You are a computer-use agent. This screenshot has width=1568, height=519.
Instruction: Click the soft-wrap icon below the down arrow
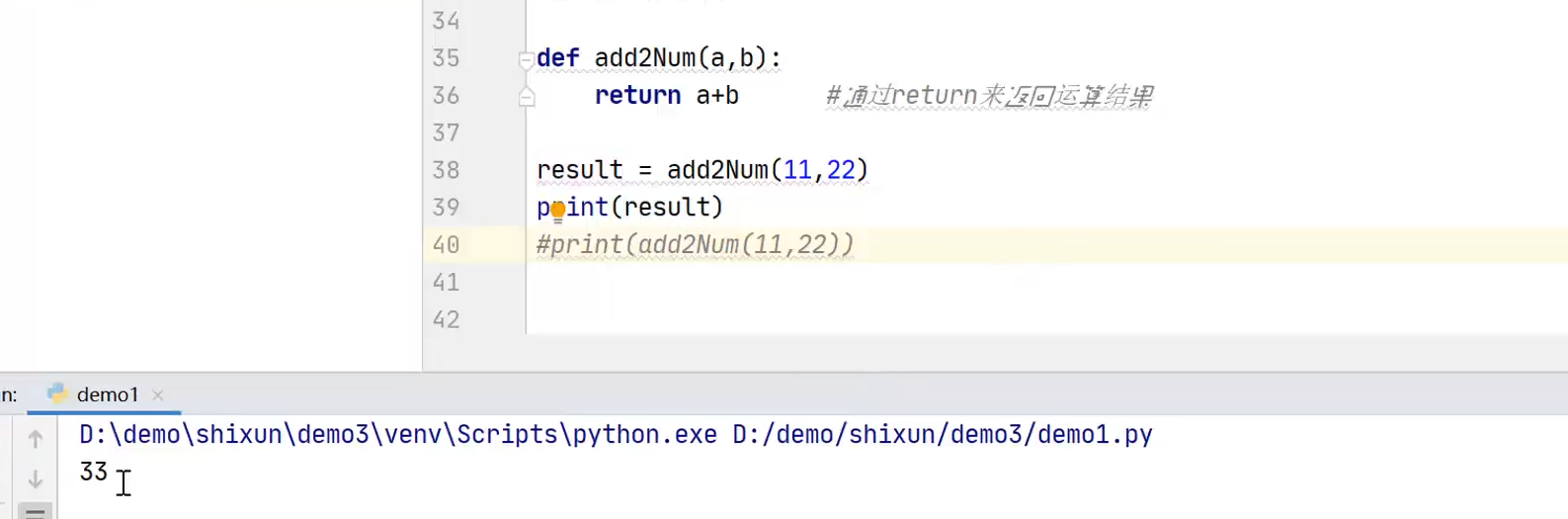point(36,512)
